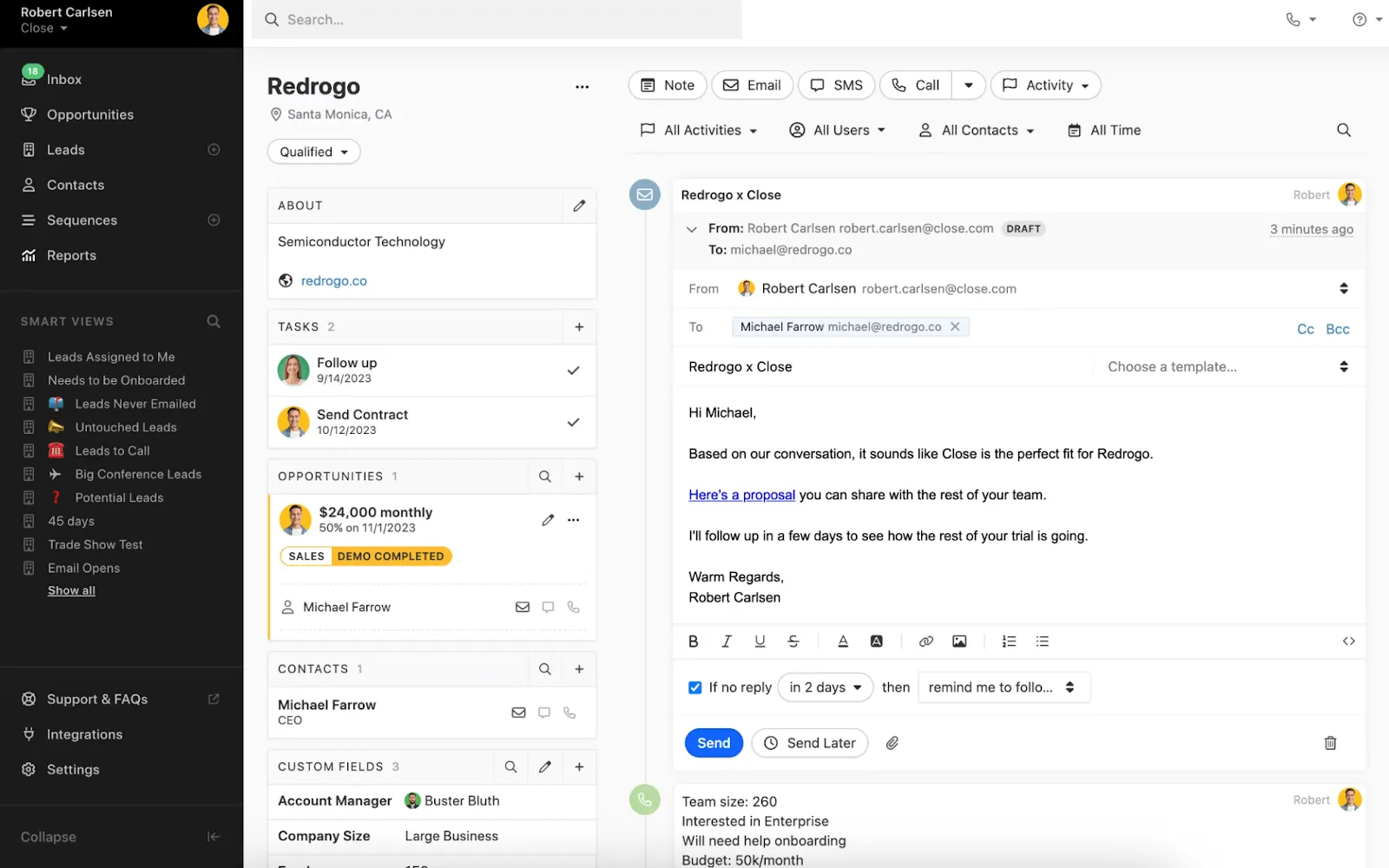Open the help menu icon
Screen dimensions: 1389x868
1366,20
